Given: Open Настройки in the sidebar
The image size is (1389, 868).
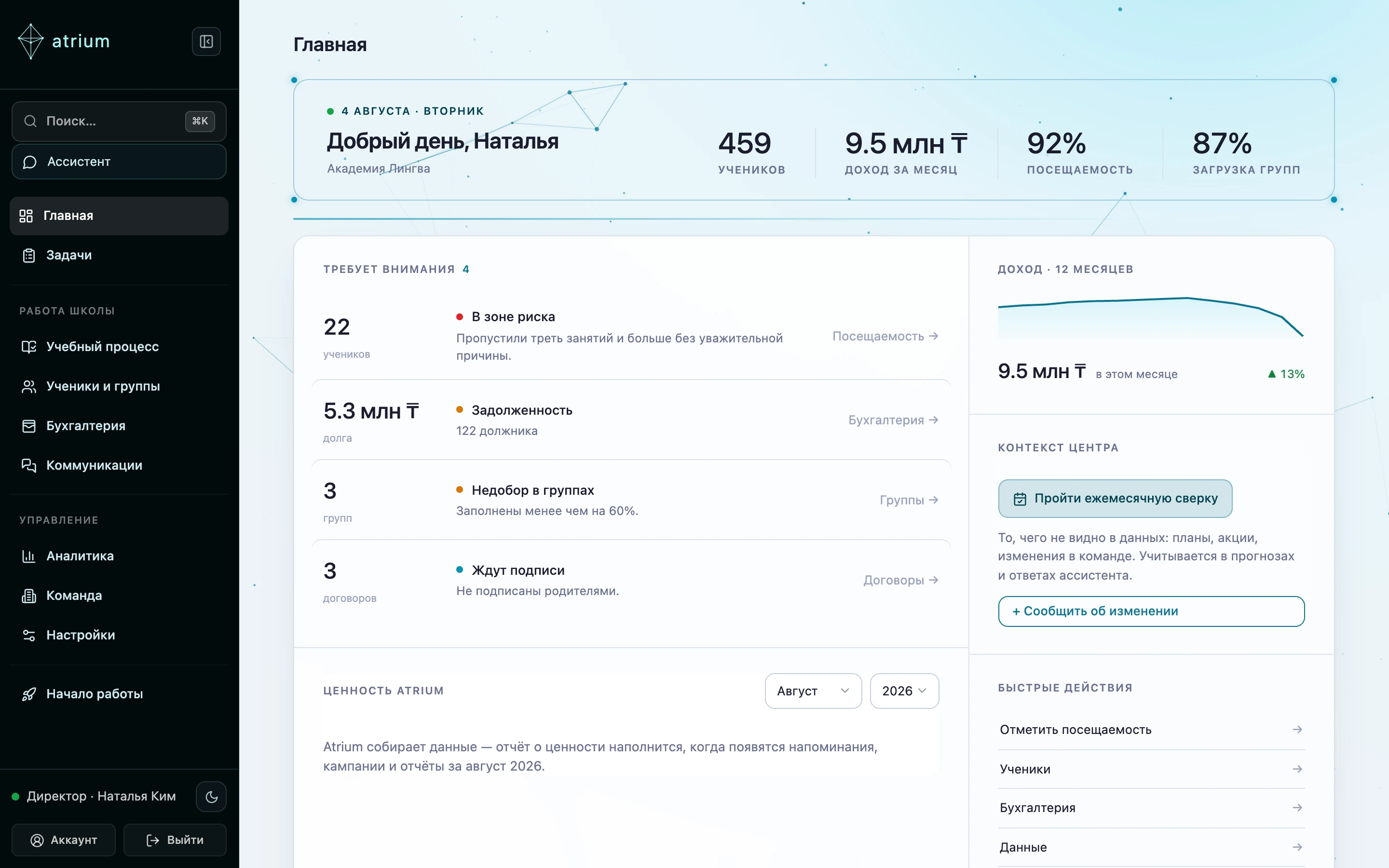Looking at the screenshot, I should point(120,636).
